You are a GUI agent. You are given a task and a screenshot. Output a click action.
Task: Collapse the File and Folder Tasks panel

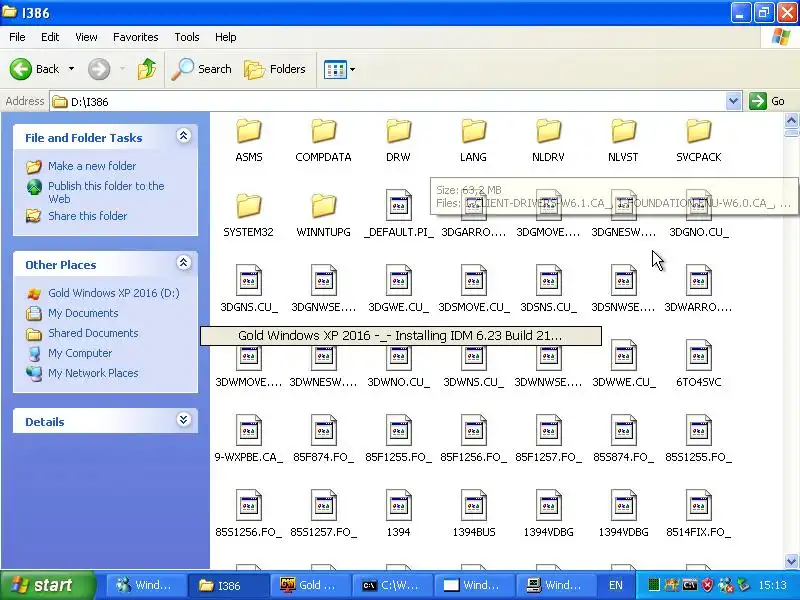[184, 136]
